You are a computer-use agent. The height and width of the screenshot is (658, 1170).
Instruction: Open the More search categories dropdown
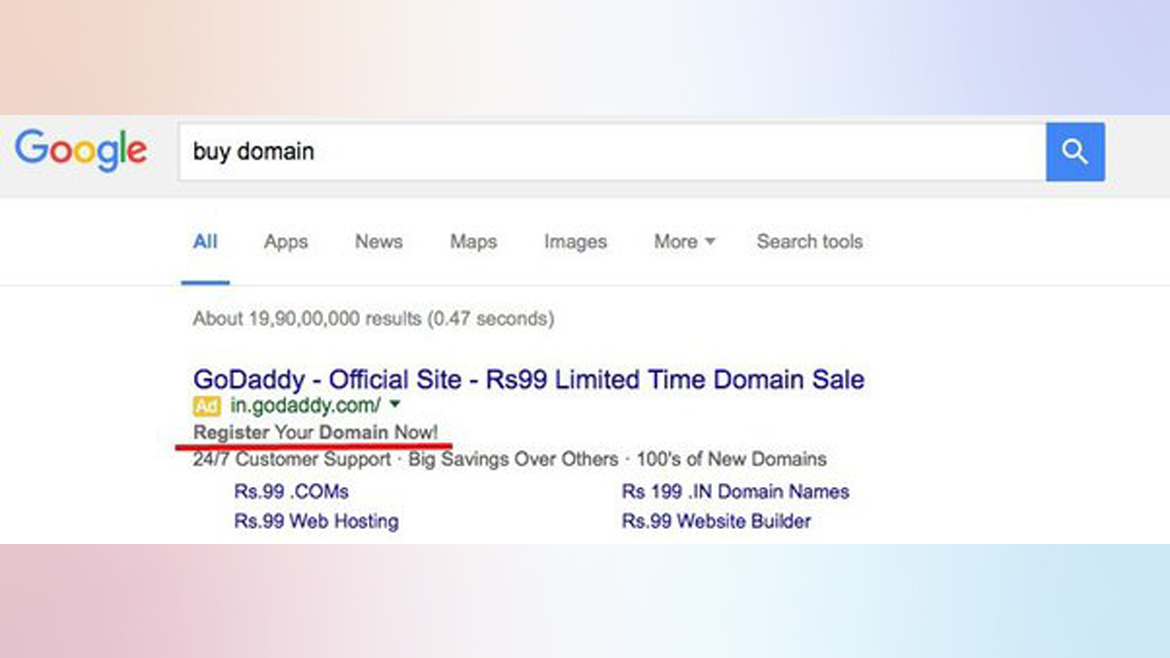[x=683, y=242]
